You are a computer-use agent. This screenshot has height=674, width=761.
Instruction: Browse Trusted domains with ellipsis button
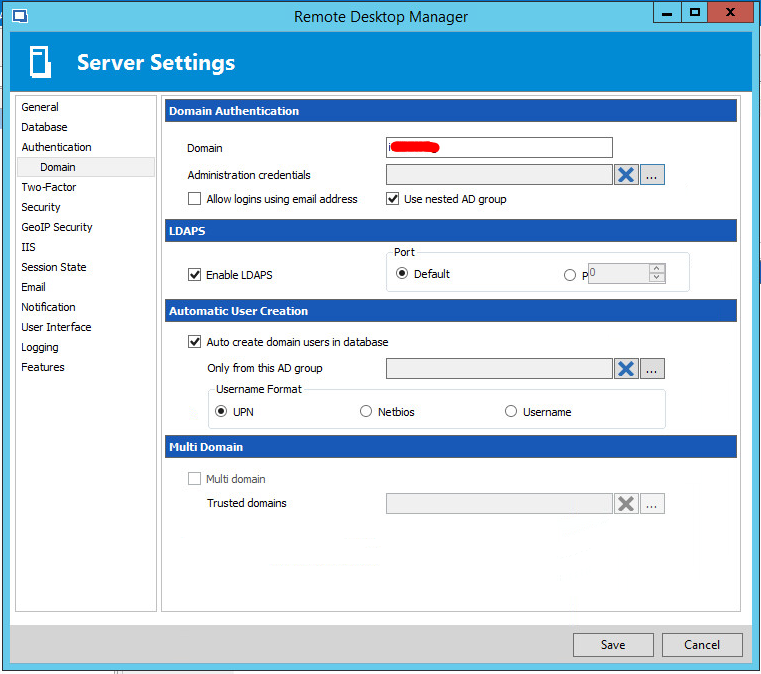652,504
